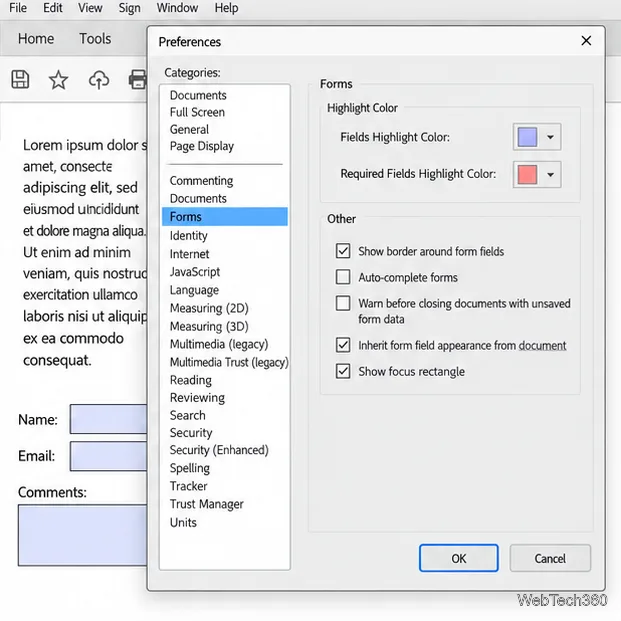Select Language category
Screen dimensions: 621x621
194,290
